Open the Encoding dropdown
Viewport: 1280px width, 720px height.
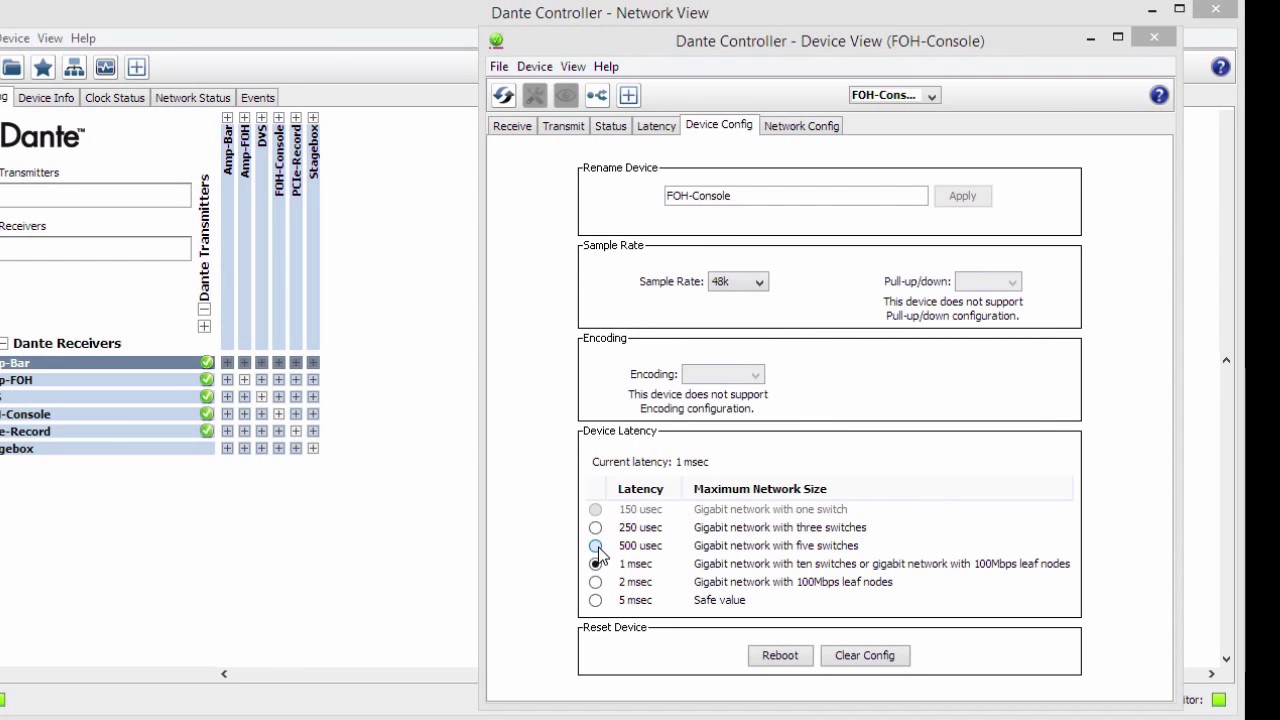click(723, 374)
